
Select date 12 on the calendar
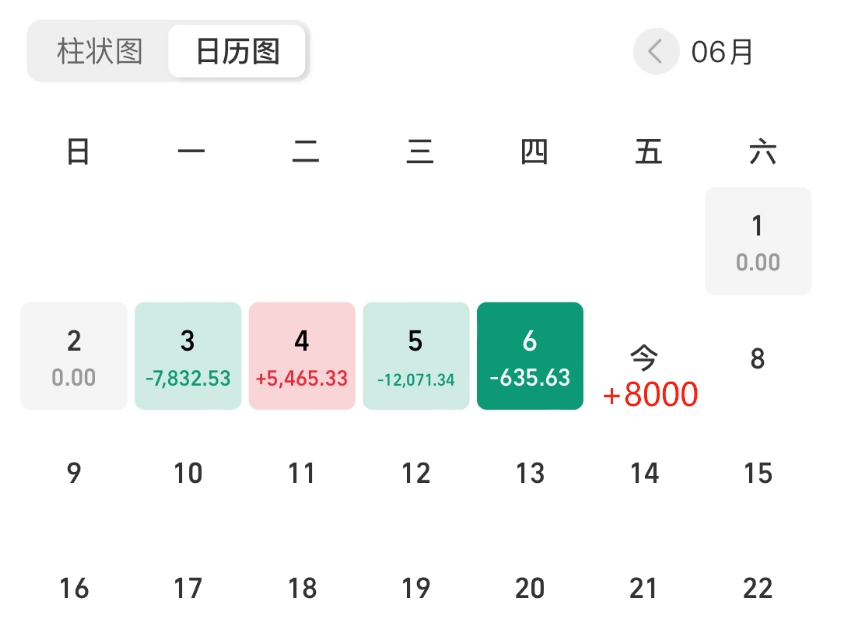[x=416, y=473]
